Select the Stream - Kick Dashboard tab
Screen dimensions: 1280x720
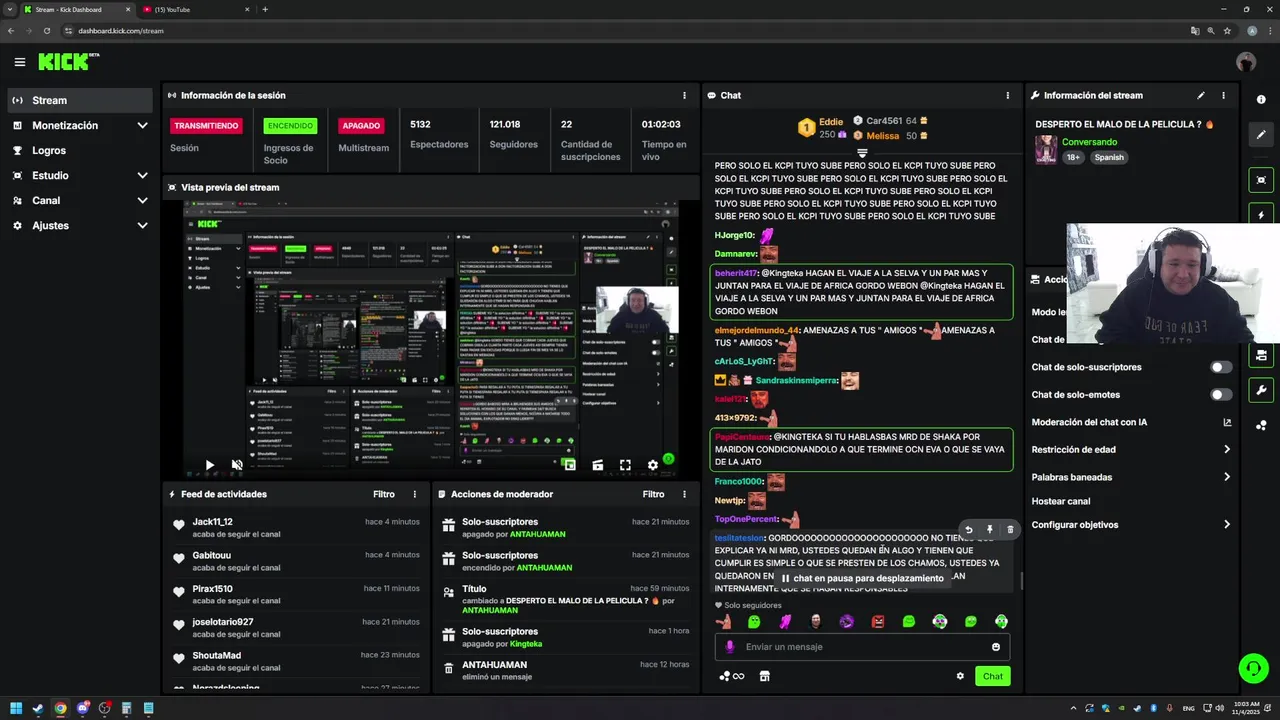pyautogui.click(x=77, y=9)
